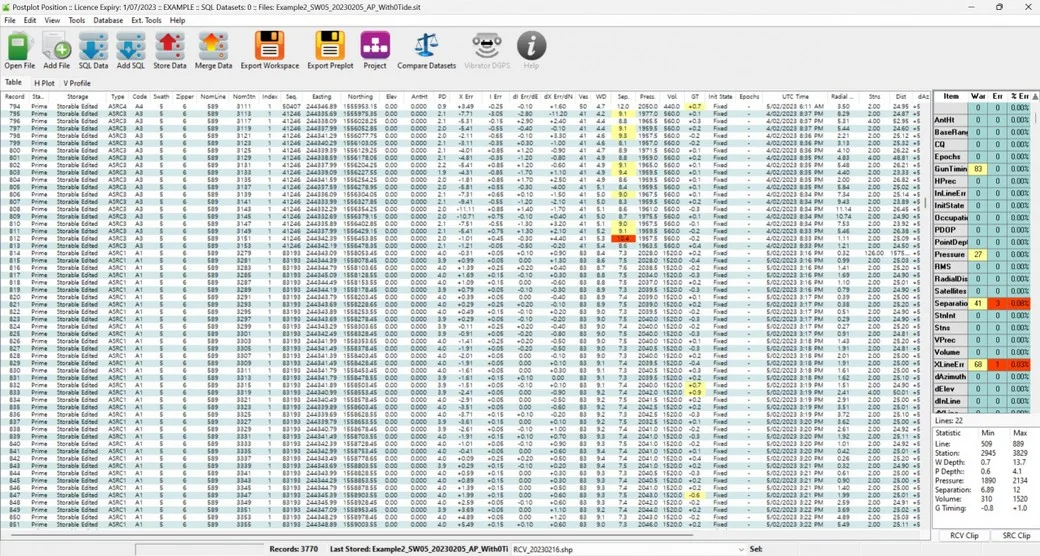This screenshot has height=556, width=1040.
Task: Expand the RCV_20230216.shp dropdown
Action: point(739,549)
